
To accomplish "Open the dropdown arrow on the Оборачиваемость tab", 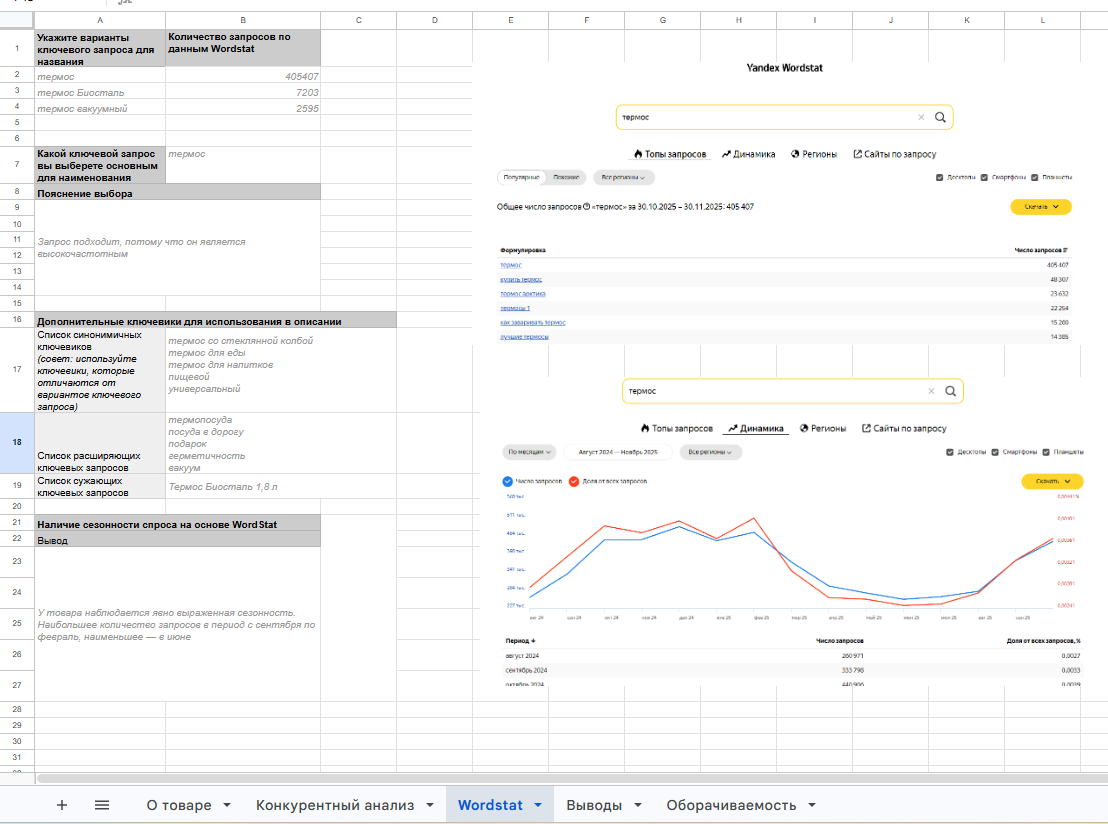I will [812, 805].
